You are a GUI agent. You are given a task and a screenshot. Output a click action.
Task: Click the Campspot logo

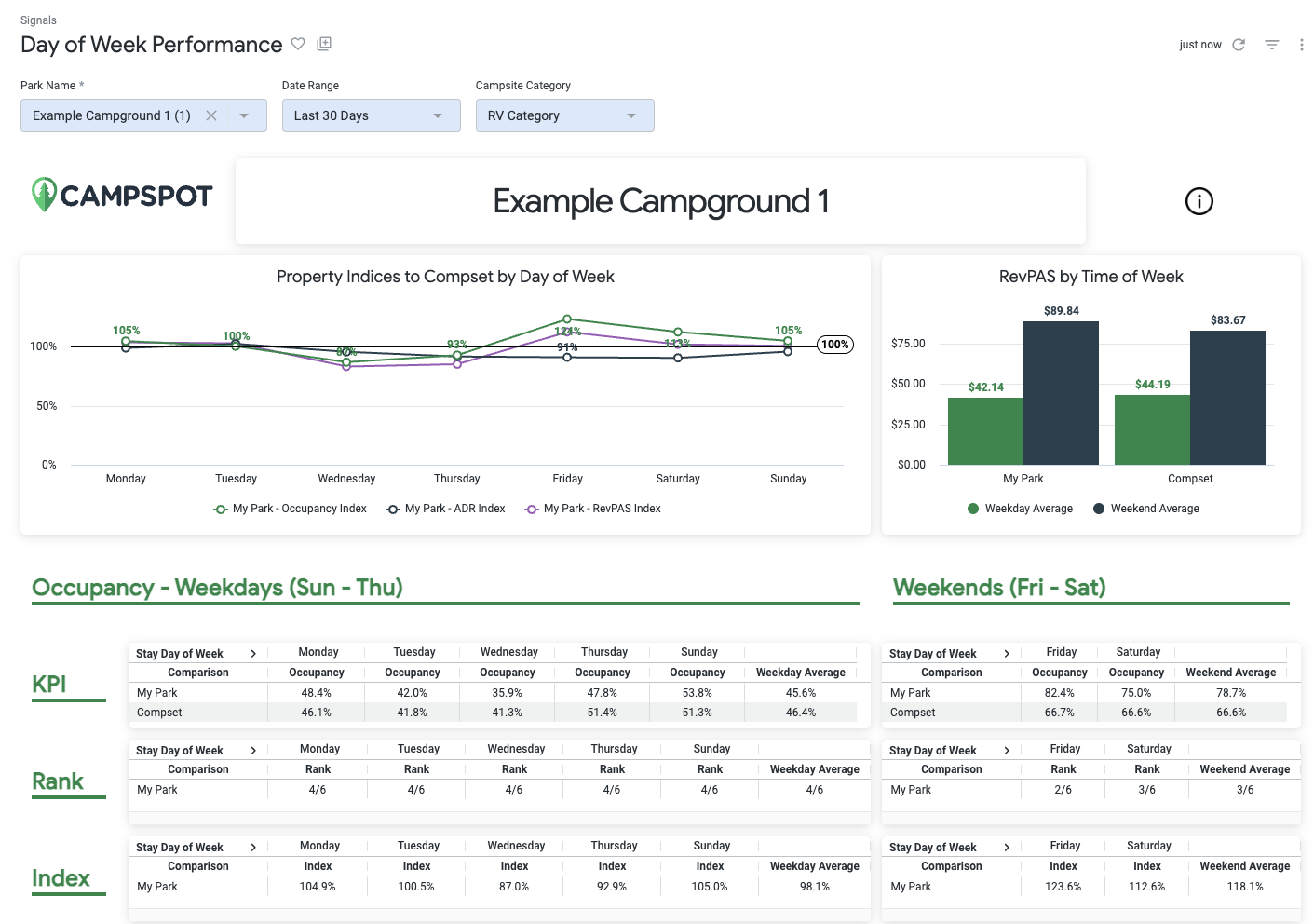click(x=121, y=196)
